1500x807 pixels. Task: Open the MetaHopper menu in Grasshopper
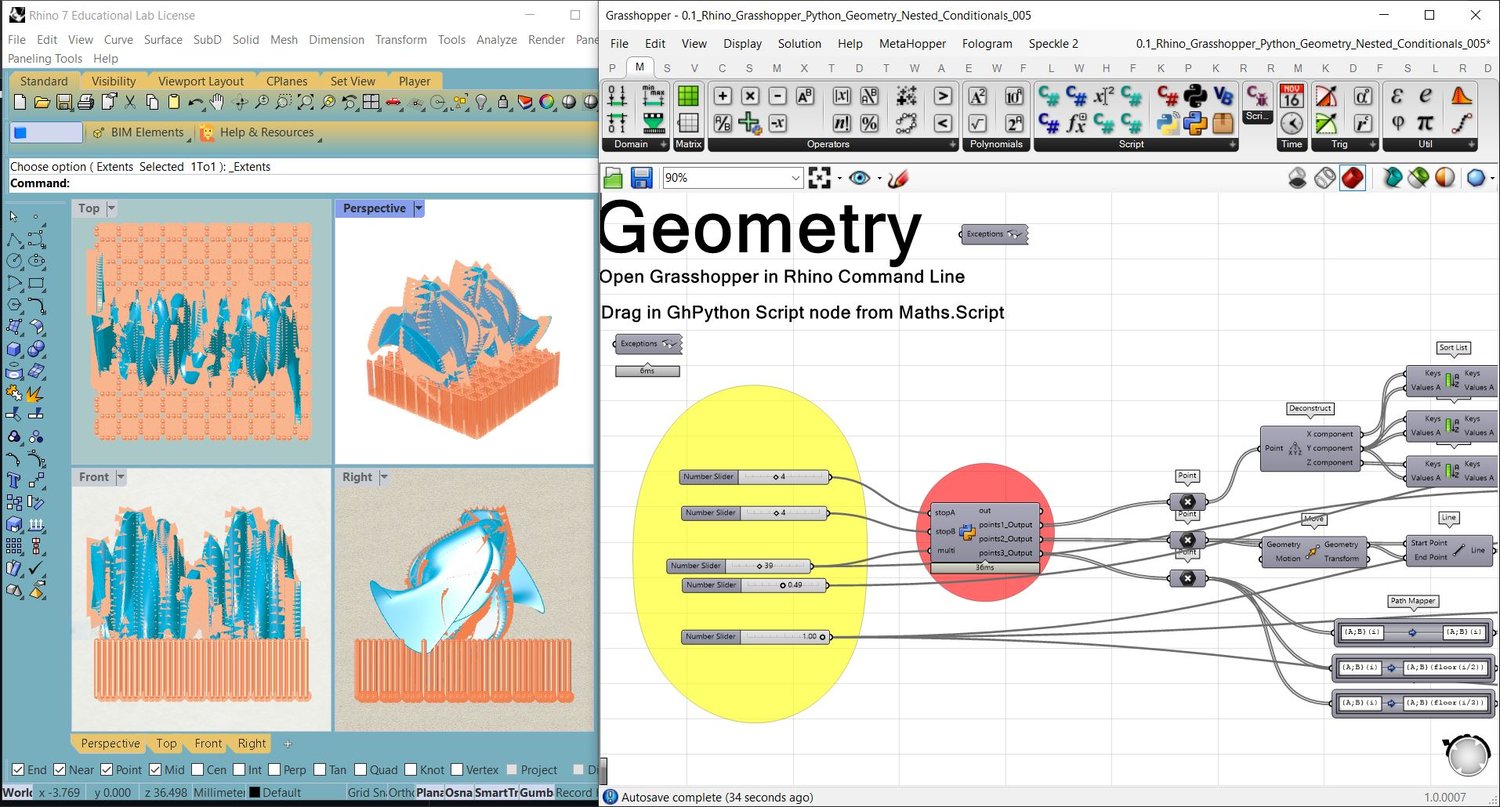pos(912,44)
